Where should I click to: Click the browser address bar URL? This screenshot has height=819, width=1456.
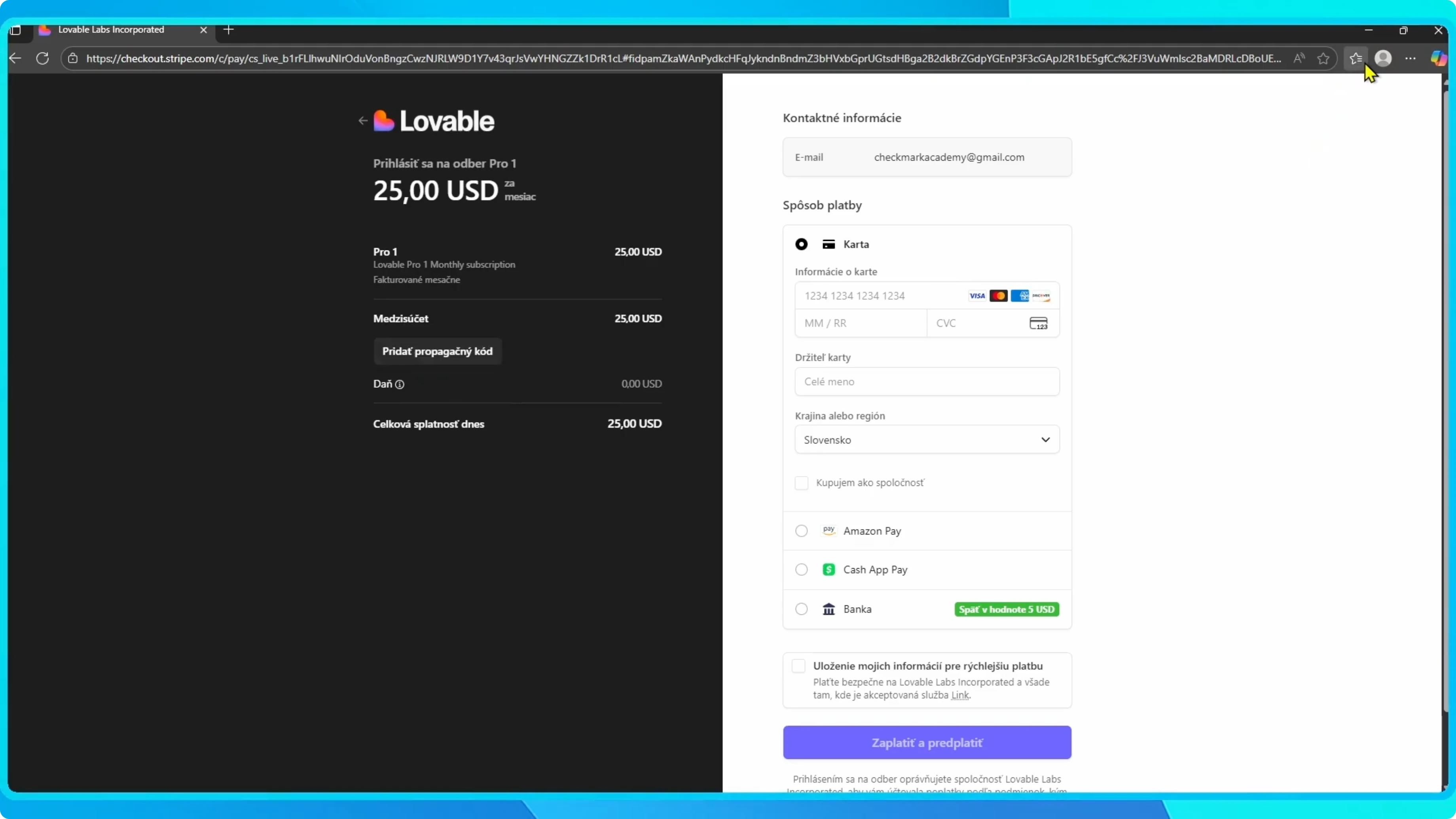point(684,58)
